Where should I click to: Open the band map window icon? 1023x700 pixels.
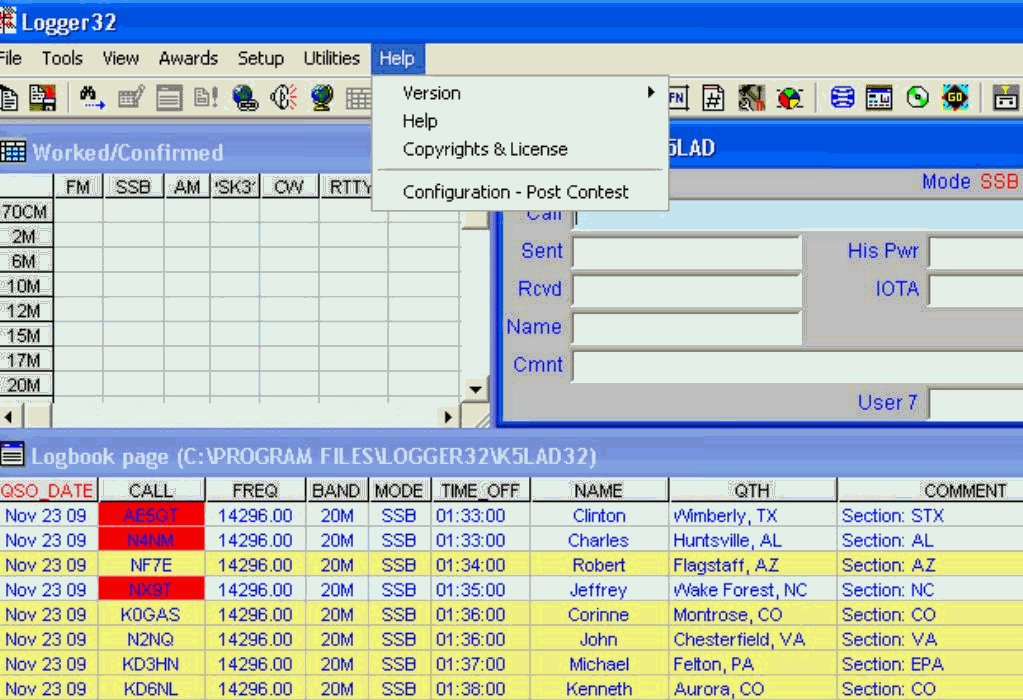click(878, 97)
